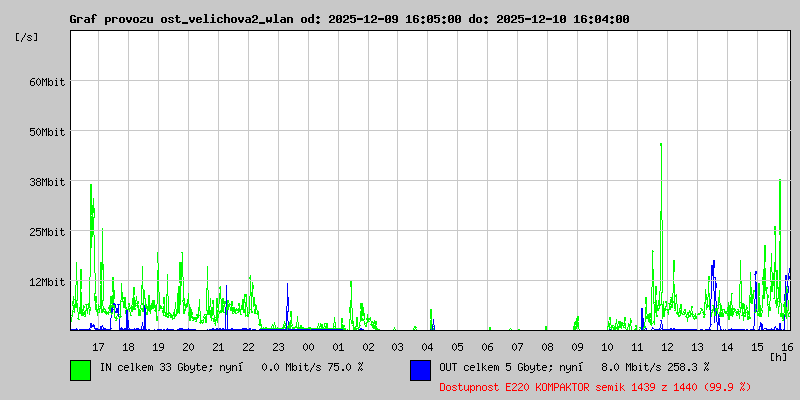The height and width of the screenshot is (400, 800).
Task: Click the 00 midnight hour label
Action: coord(308,347)
